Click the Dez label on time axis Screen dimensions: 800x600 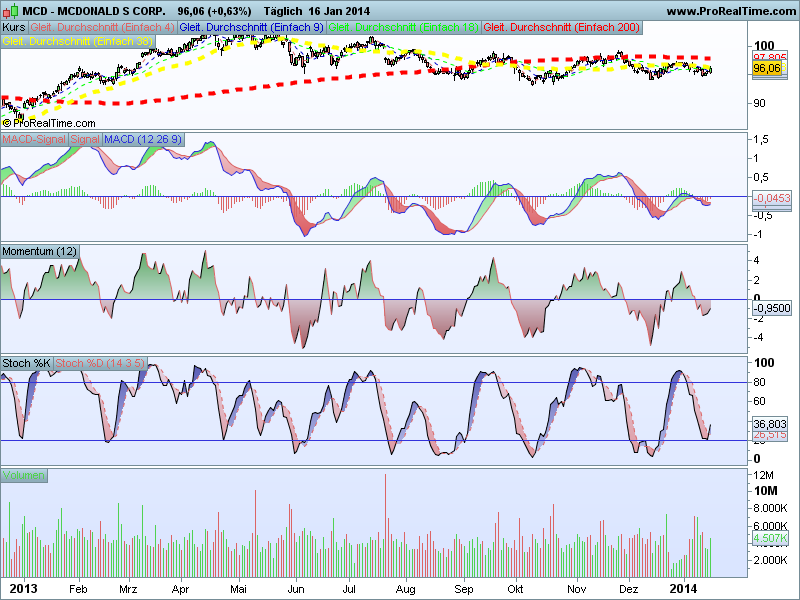coord(629,589)
